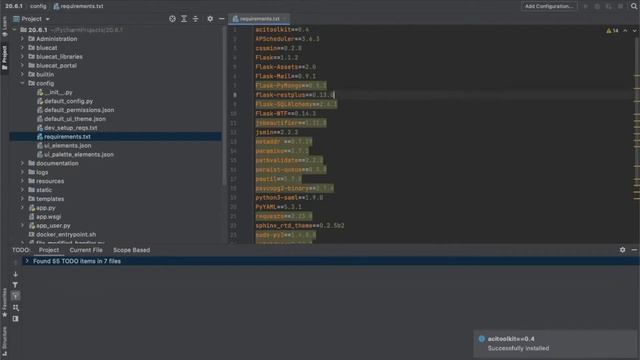Expand the bluecat_libraries folder arrow
640x360 pixels.
coord(22,56)
